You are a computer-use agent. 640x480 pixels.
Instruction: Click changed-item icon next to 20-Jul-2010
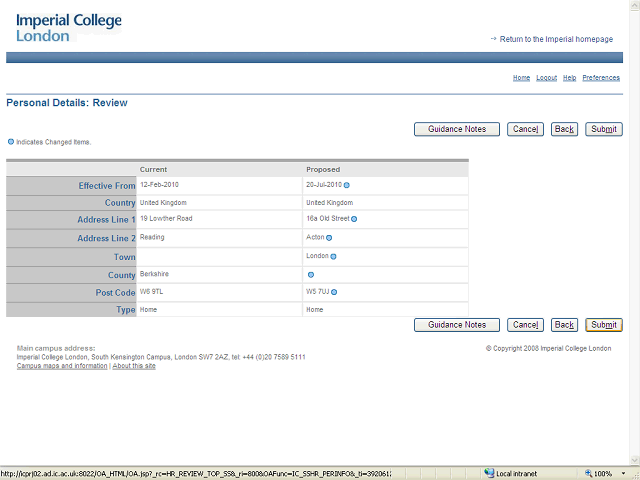point(347,185)
